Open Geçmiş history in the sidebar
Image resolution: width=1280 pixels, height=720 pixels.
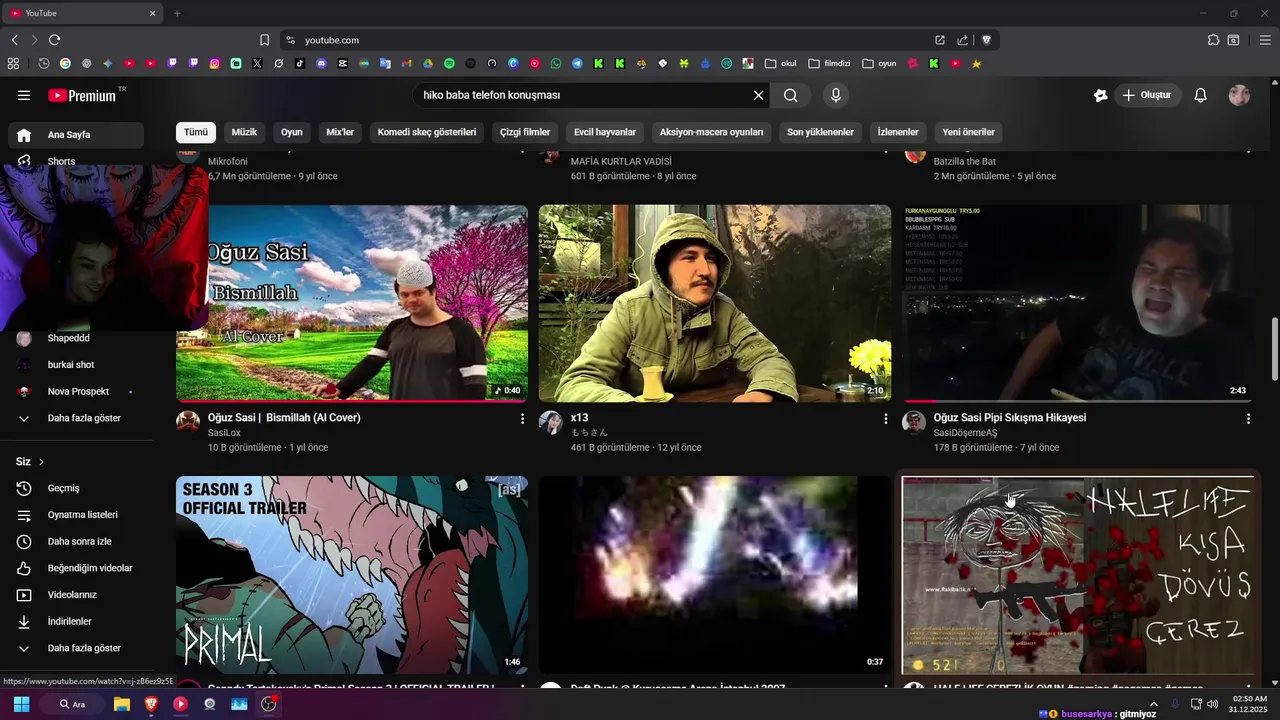(x=76, y=488)
